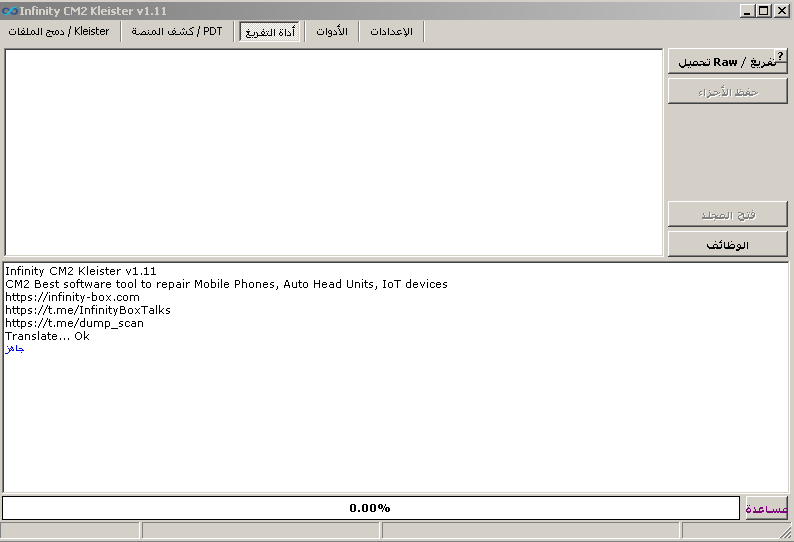The height and width of the screenshot is (542, 794).
Task: Open the Kleister / دمج الملفات tab
Action: pos(59,32)
